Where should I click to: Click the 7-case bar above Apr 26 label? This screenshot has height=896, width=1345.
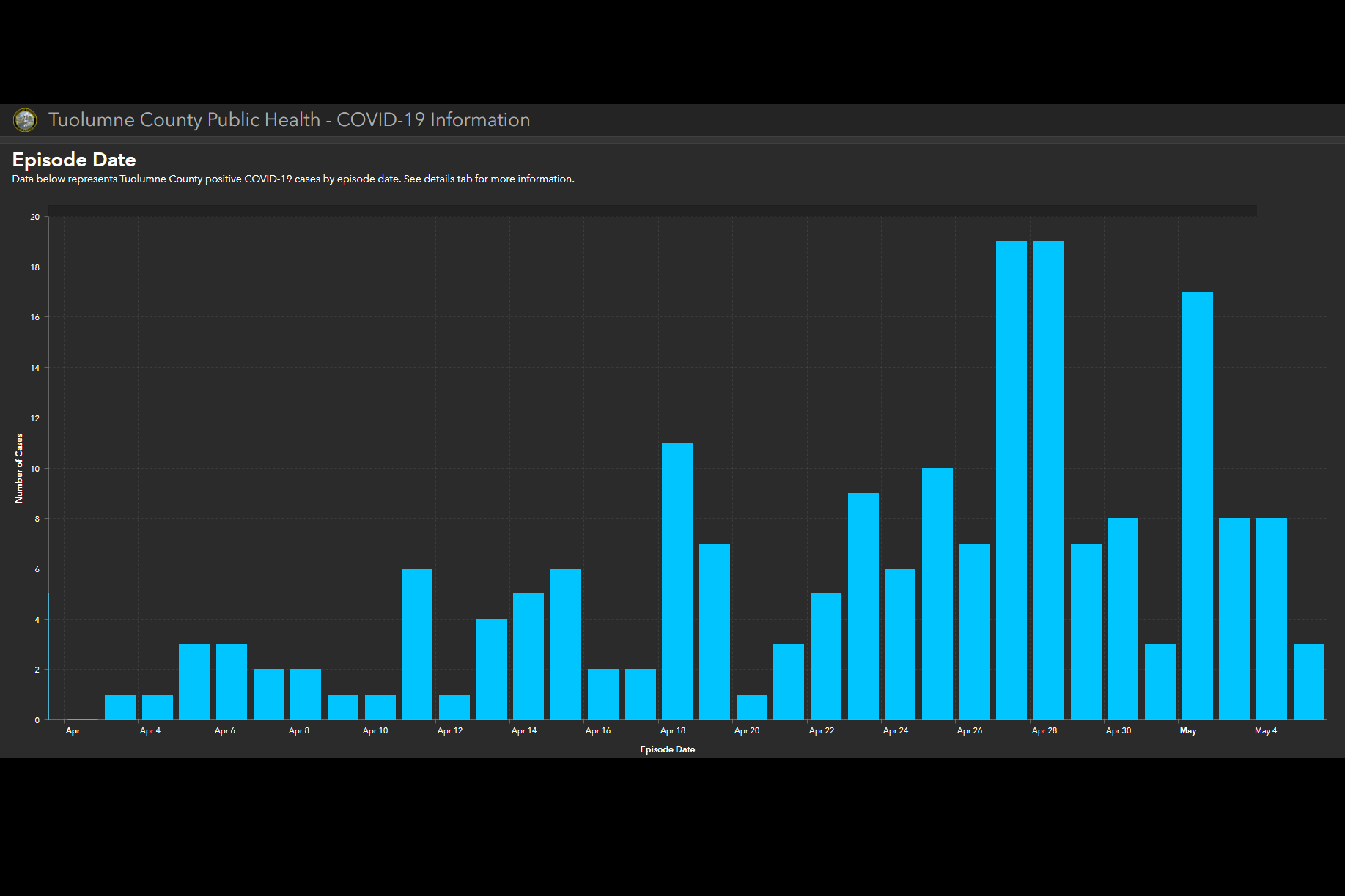(x=975, y=632)
